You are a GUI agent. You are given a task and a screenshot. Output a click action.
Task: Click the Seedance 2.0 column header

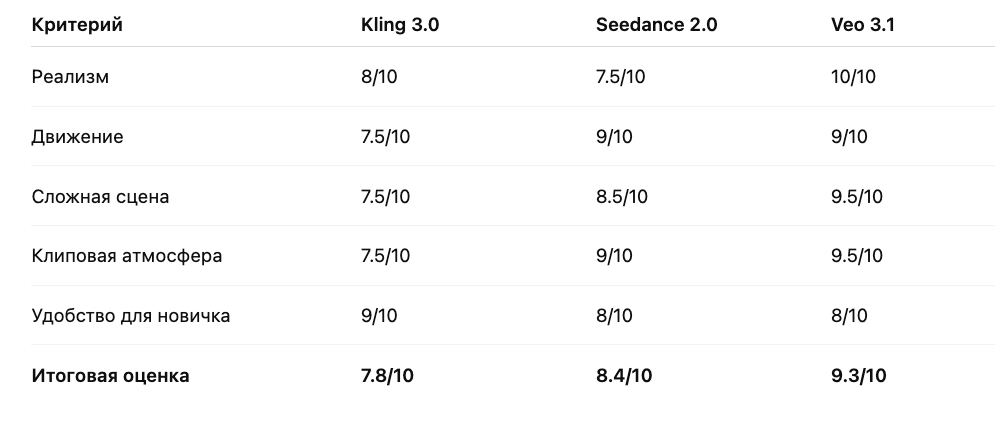(x=656, y=25)
